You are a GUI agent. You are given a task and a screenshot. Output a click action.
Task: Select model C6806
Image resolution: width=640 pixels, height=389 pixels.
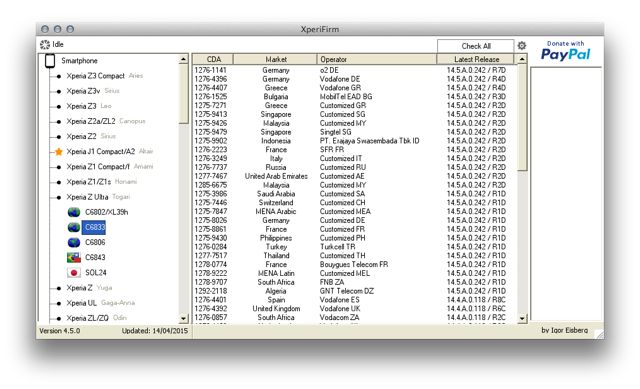95,242
